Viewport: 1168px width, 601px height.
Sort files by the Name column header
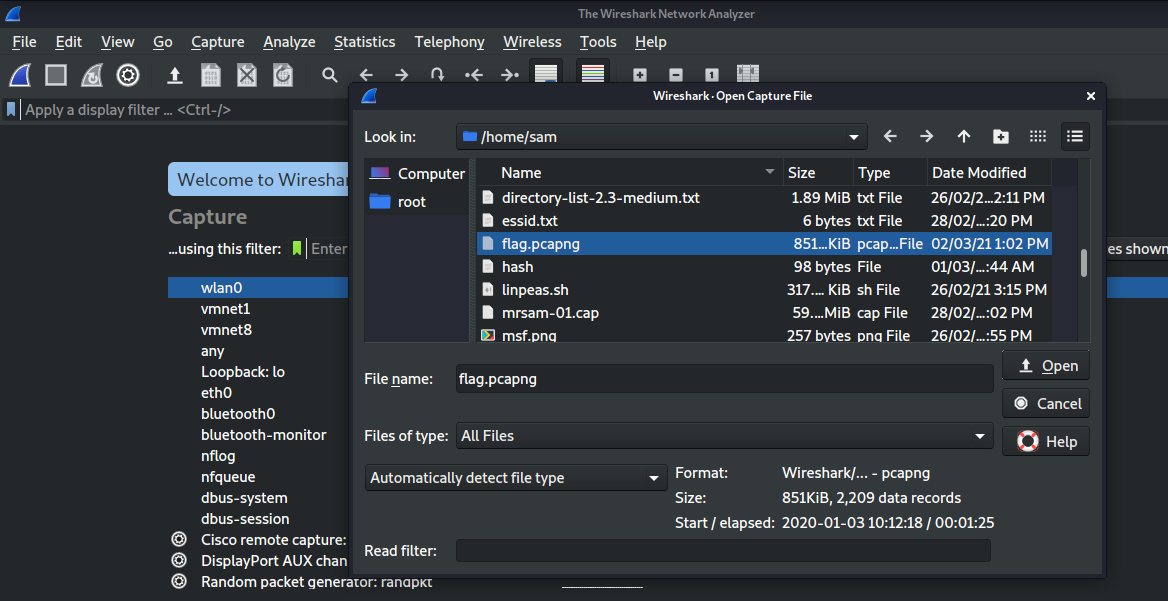tap(629, 173)
